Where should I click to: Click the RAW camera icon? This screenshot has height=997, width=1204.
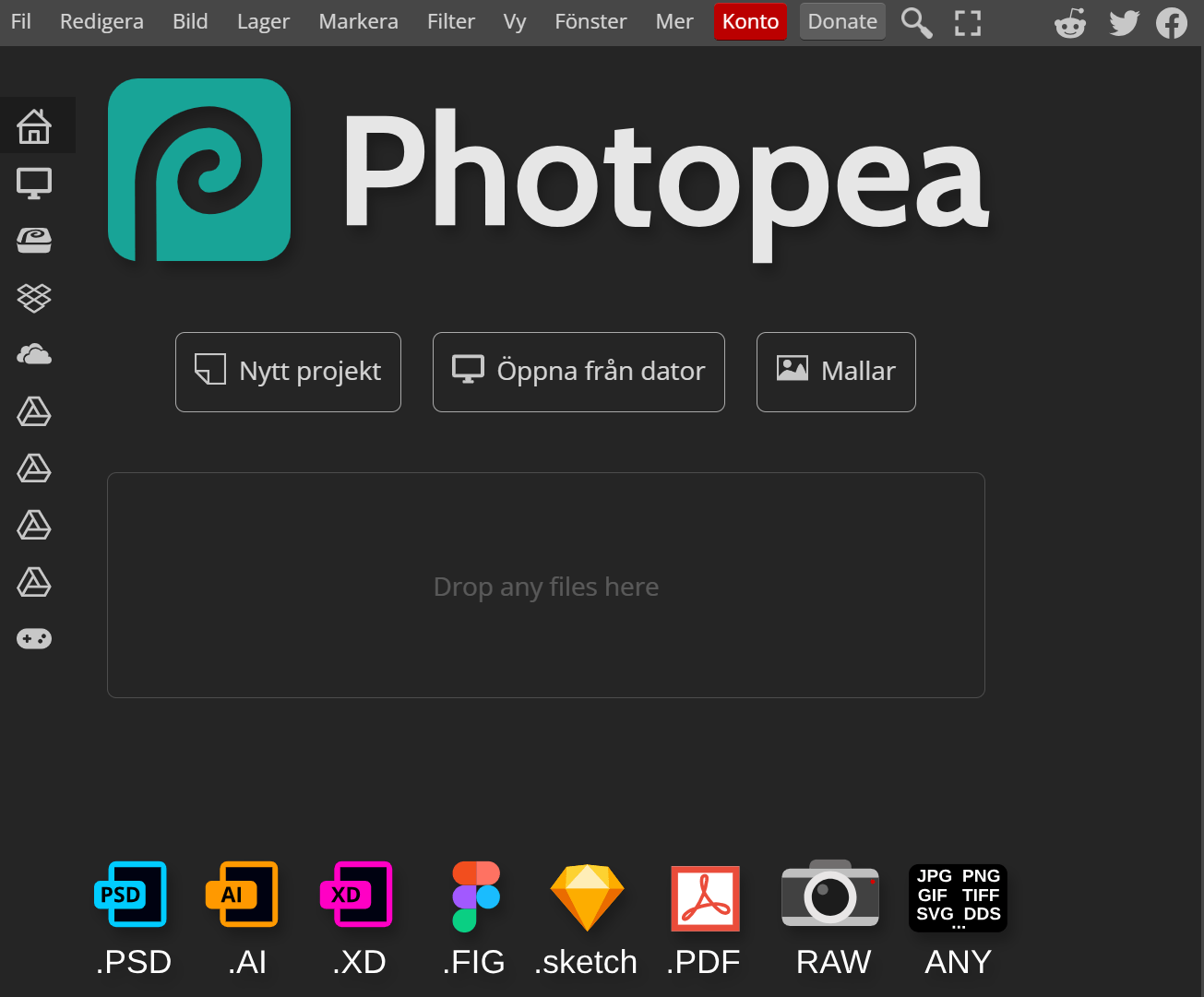(830, 893)
